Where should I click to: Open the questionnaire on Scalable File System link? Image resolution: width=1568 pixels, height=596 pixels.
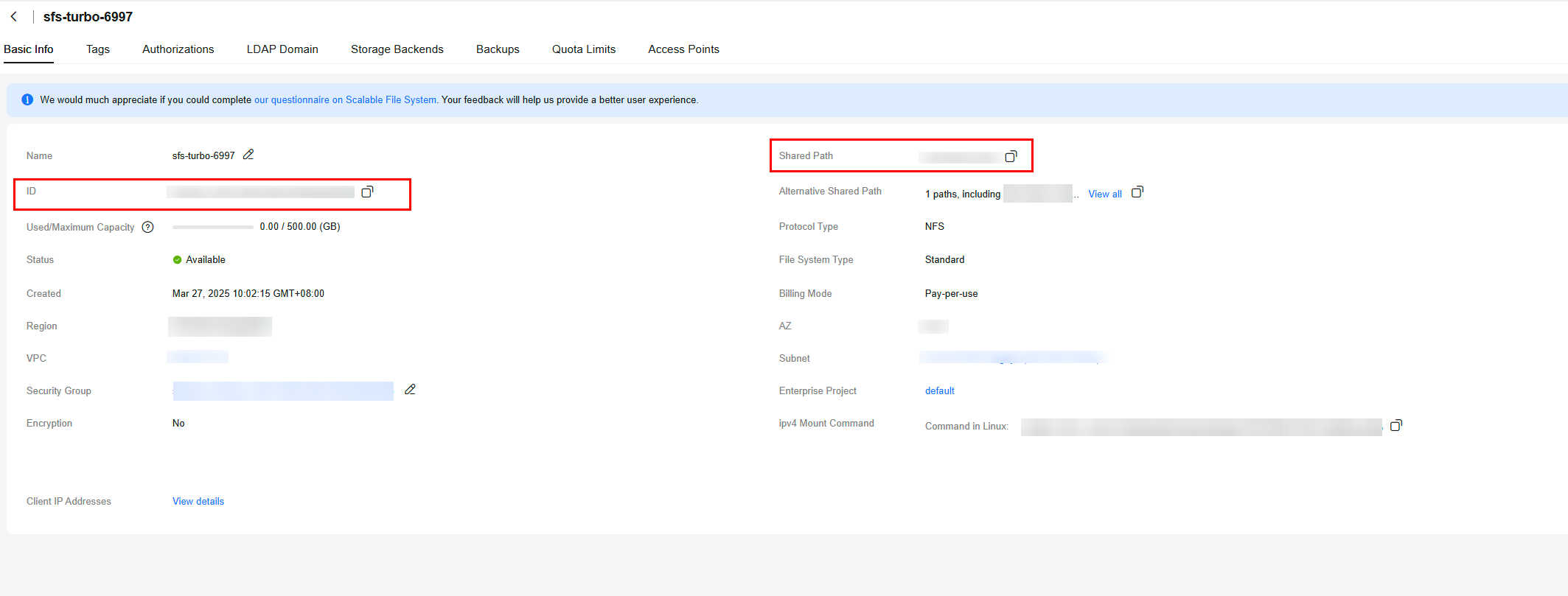click(x=346, y=99)
